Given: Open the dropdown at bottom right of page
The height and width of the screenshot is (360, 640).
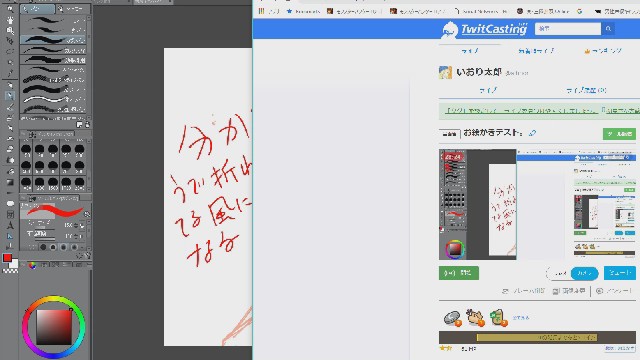Looking at the screenshot, I should [x=619, y=349].
